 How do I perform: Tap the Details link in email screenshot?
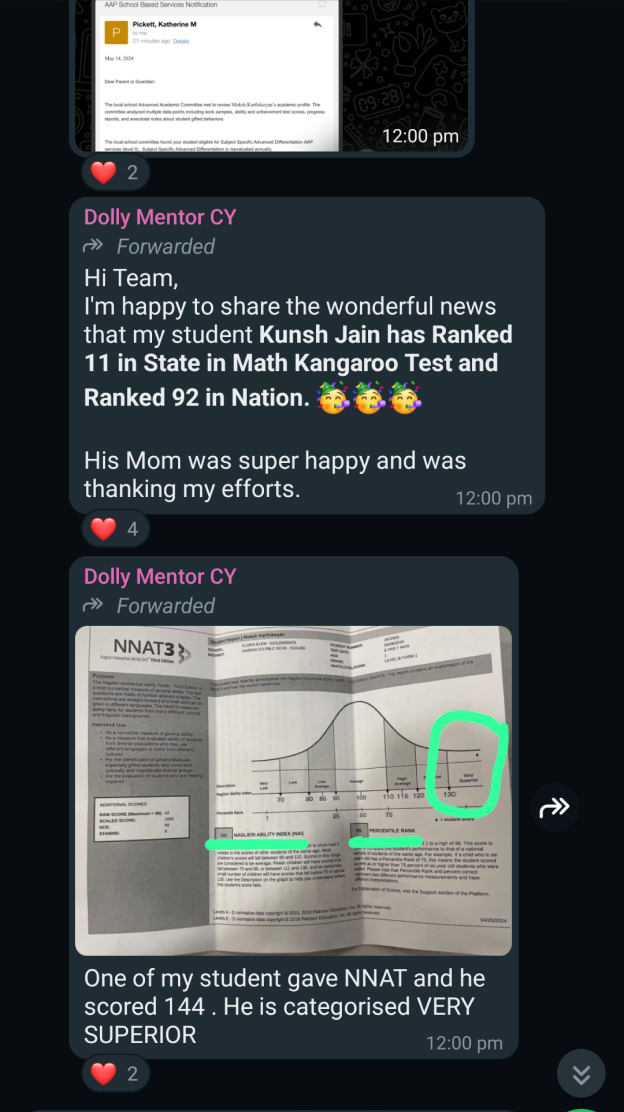181,41
